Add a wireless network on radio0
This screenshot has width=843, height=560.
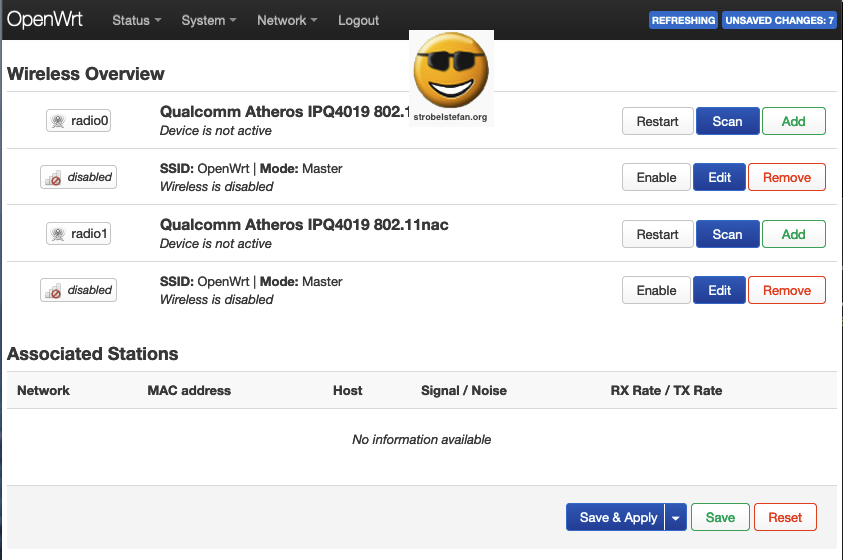(x=794, y=121)
